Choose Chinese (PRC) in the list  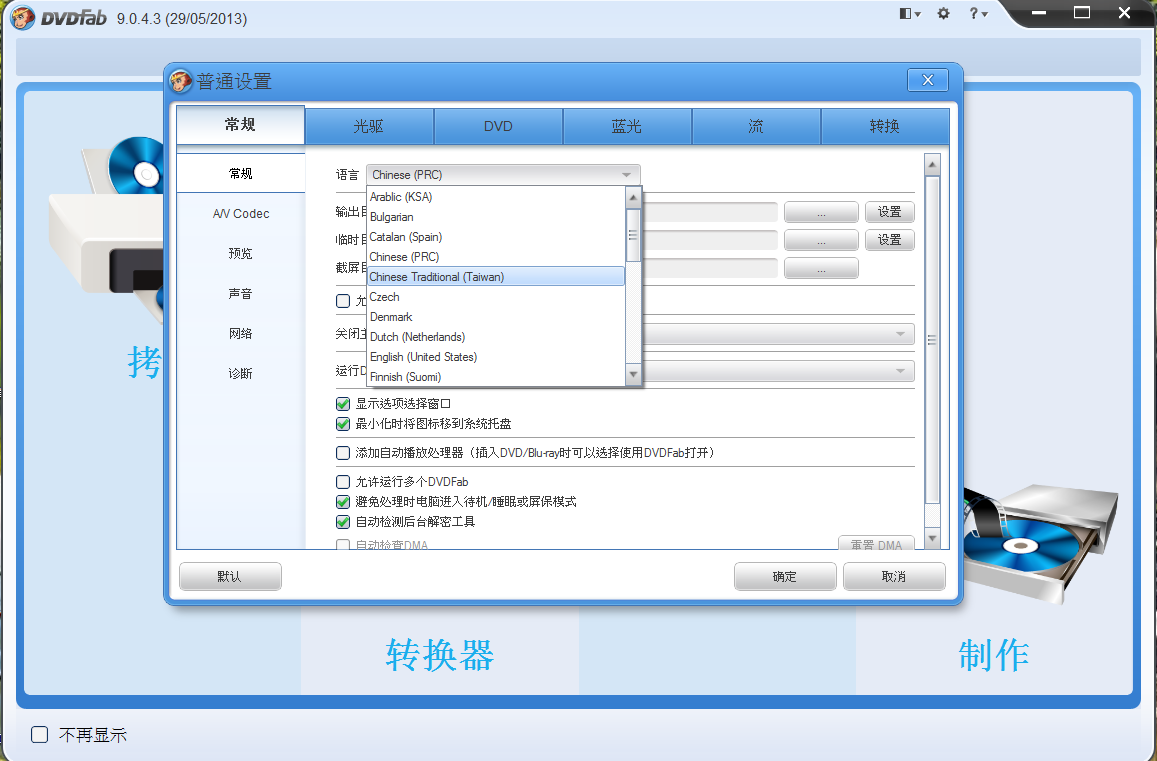[x=496, y=257]
